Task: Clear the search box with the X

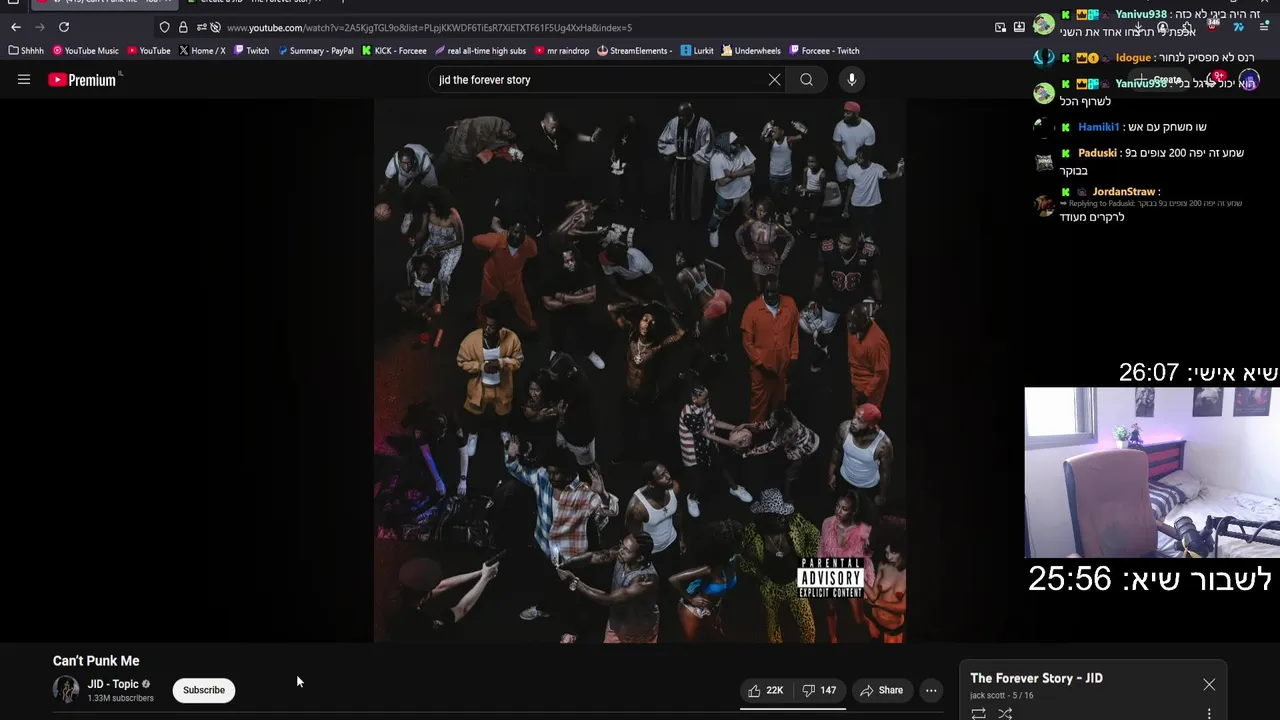Action: (774, 80)
